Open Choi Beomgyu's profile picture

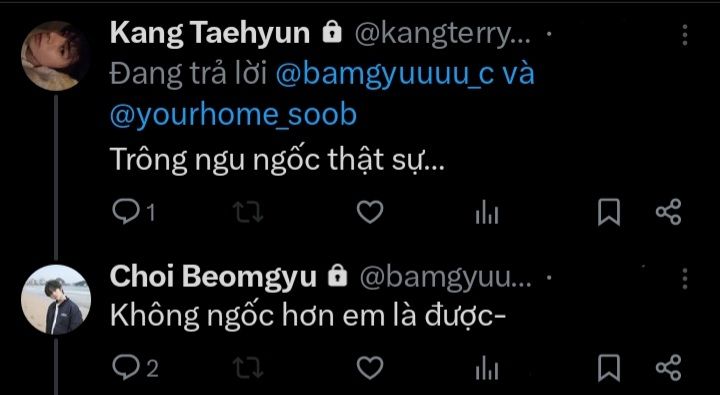(56, 299)
